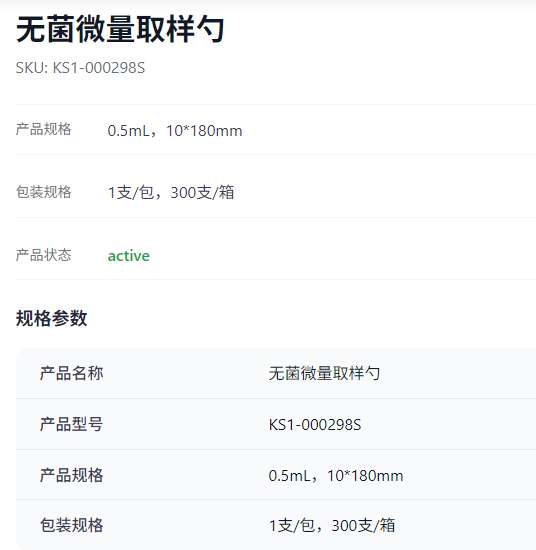Click the 0.5mL，10*180mm value in summary

tap(175, 131)
